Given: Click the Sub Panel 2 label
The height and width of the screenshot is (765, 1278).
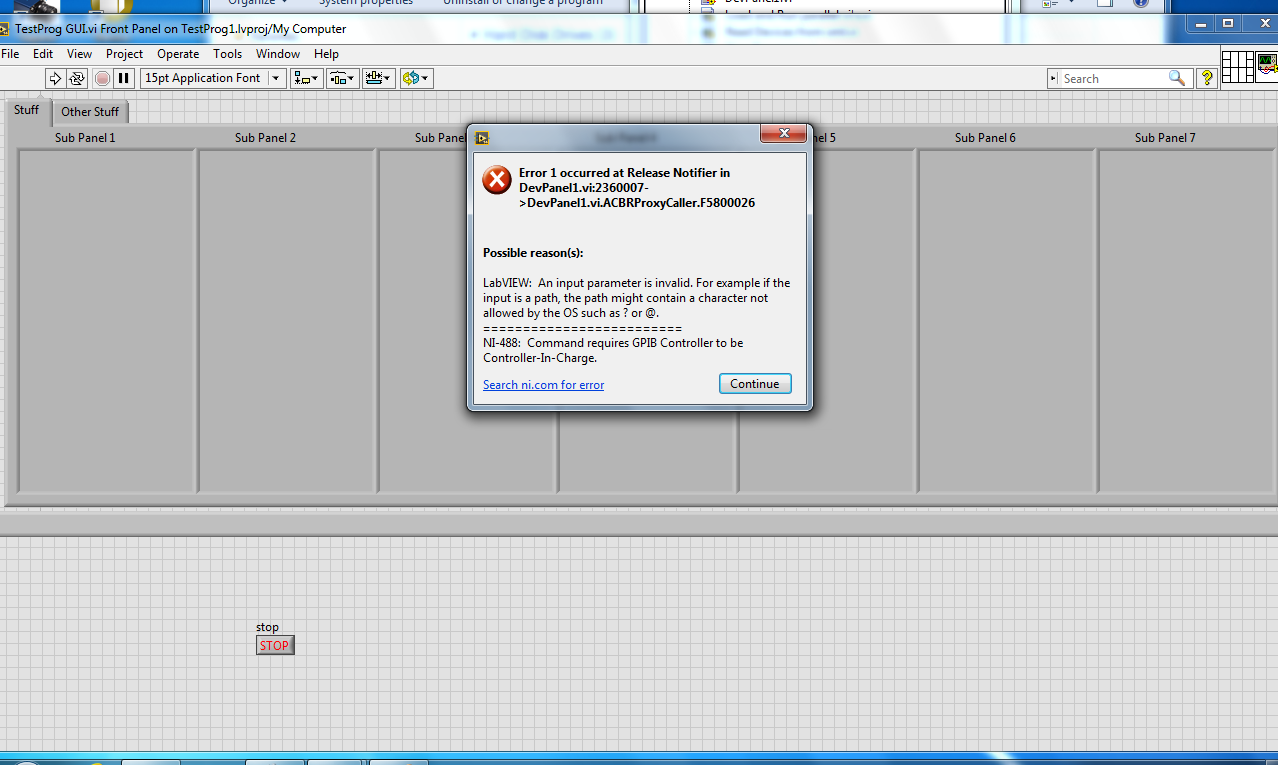Looking at the screenshot, I should coord(265,138).
